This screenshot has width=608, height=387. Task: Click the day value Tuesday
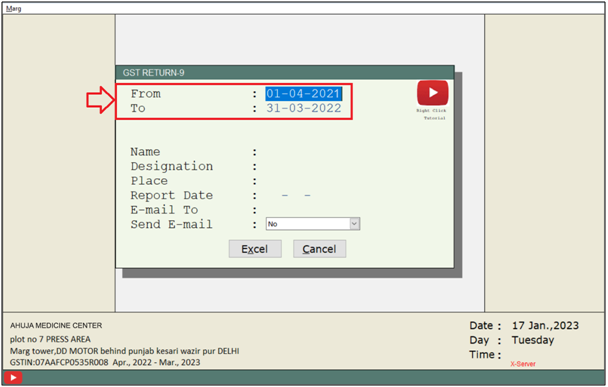(x=533, y=340)
